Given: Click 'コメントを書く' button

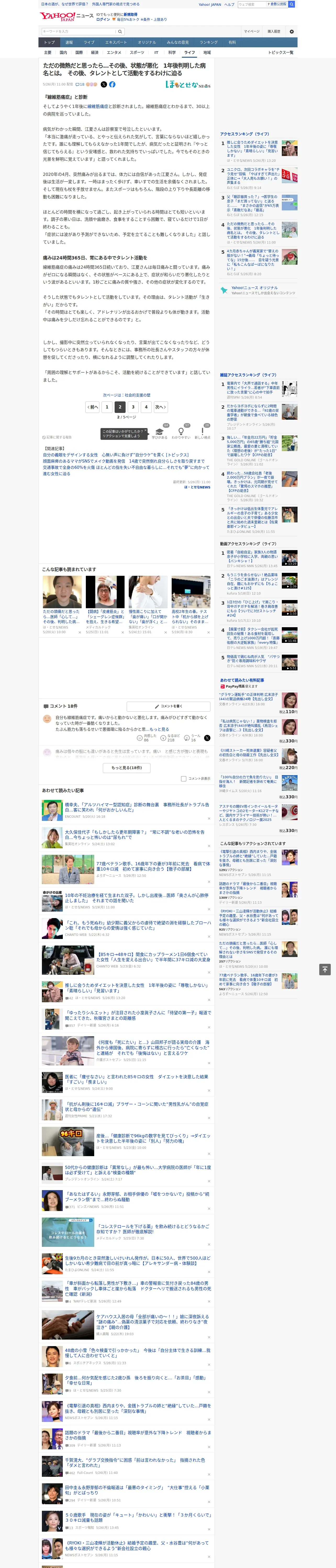Looking at the screenshot, I should point(169,706).
